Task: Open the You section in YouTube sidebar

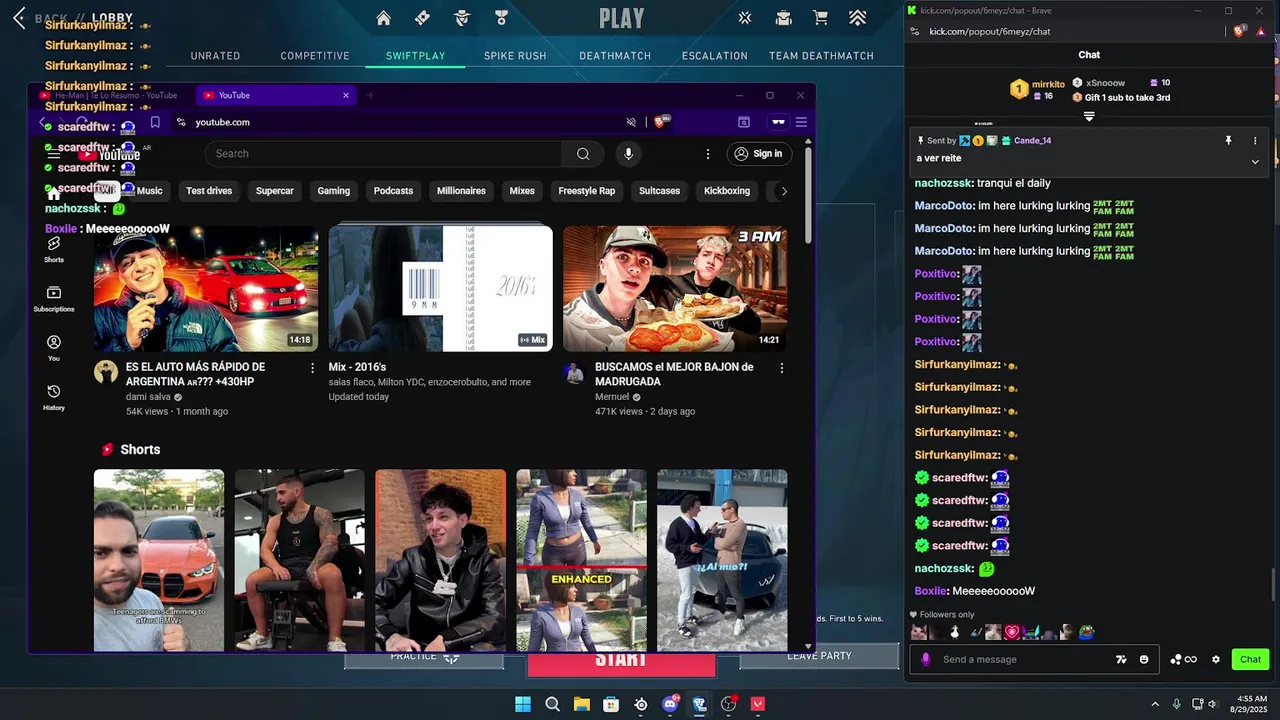Action: point(54,348)
